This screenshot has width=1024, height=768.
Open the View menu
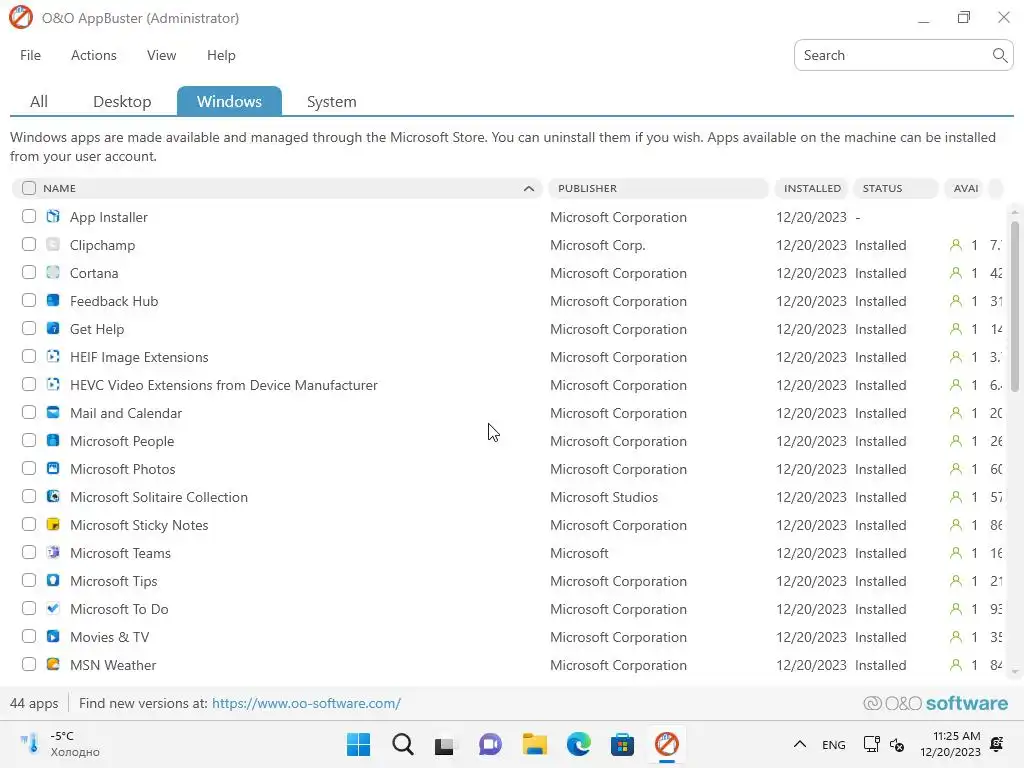coord(161,56)
